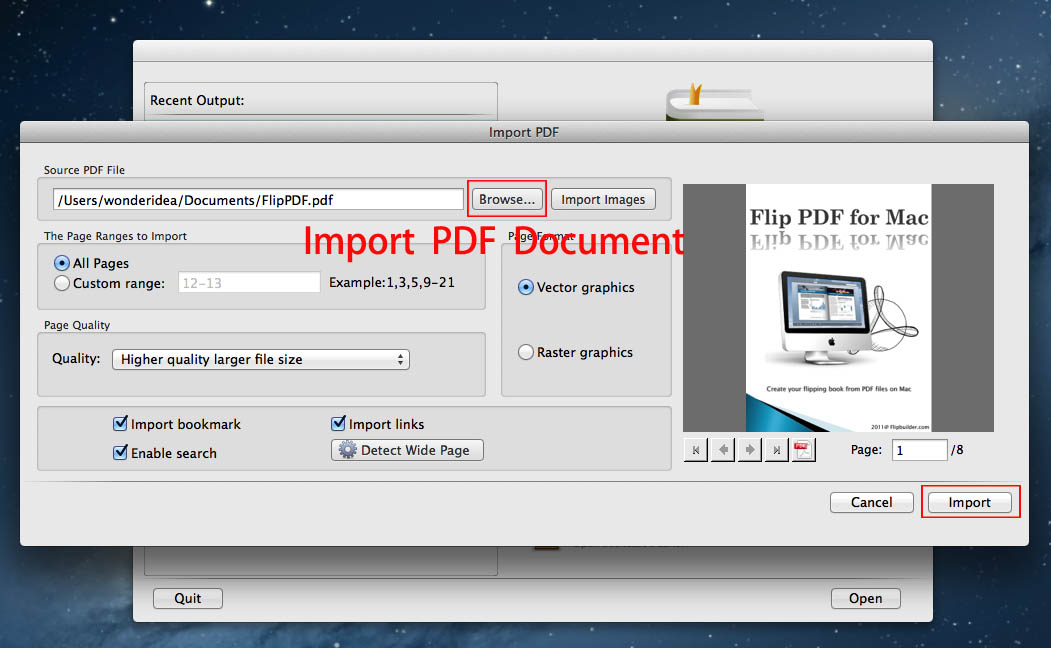Viewport: 1051px width, 648px height.
Task: Go to previous page in preview
Action: 723,450
